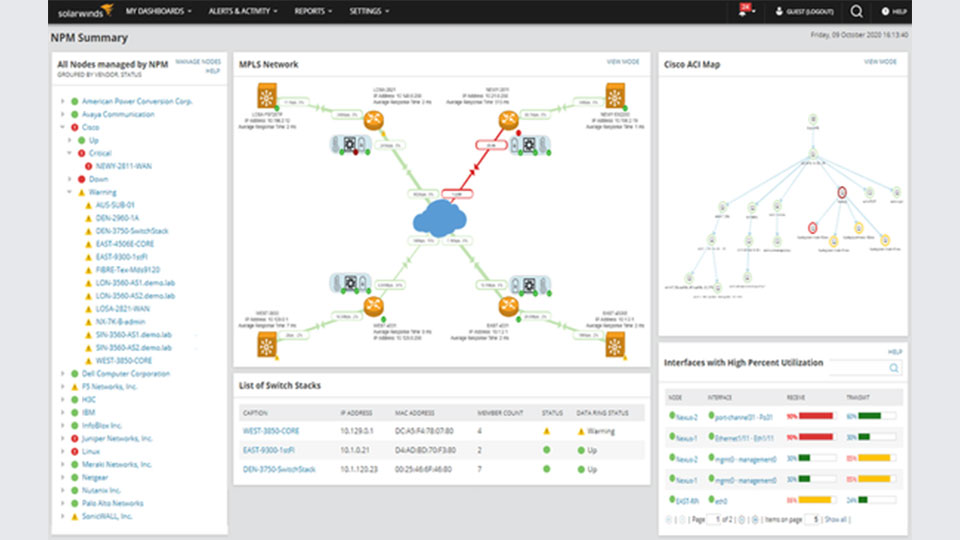The width and height of the screenshot is (960, 540).
Task: Click Help link in Interfaces utilization widget
Action: coord(894,352)
